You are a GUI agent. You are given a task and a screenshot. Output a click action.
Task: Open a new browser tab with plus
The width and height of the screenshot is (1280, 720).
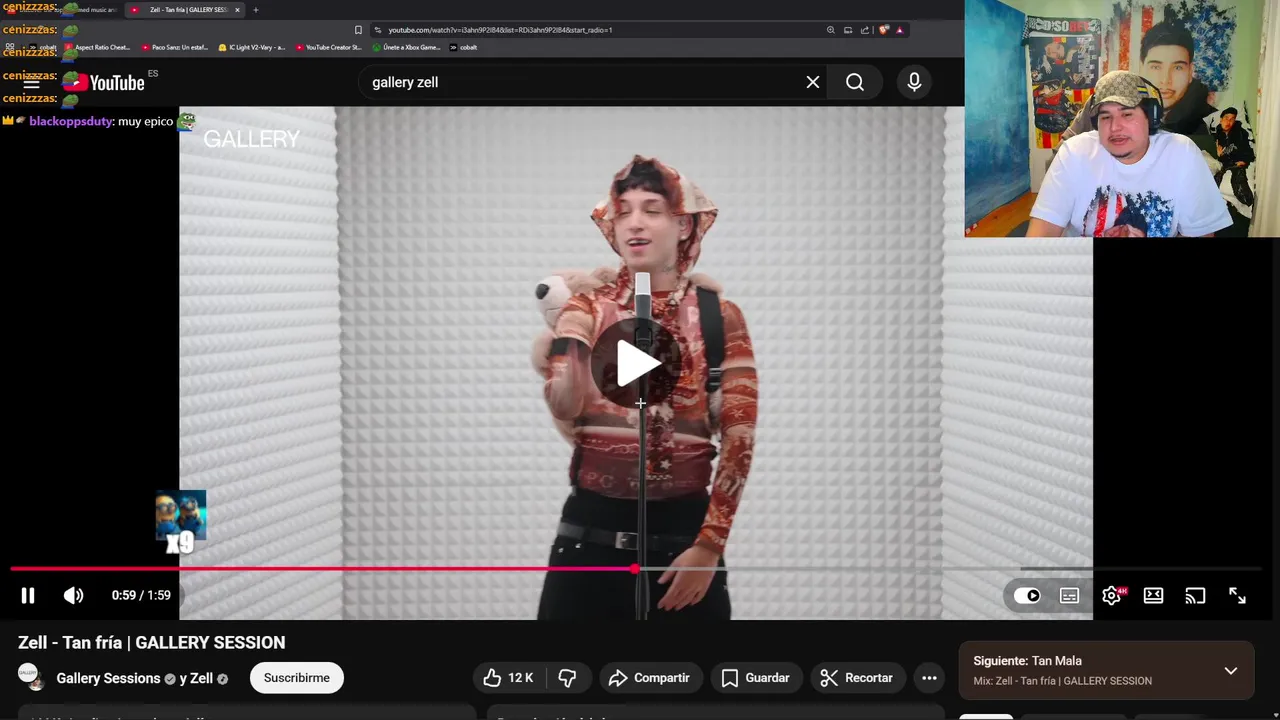pyautogui.click(x=255, y=10)
